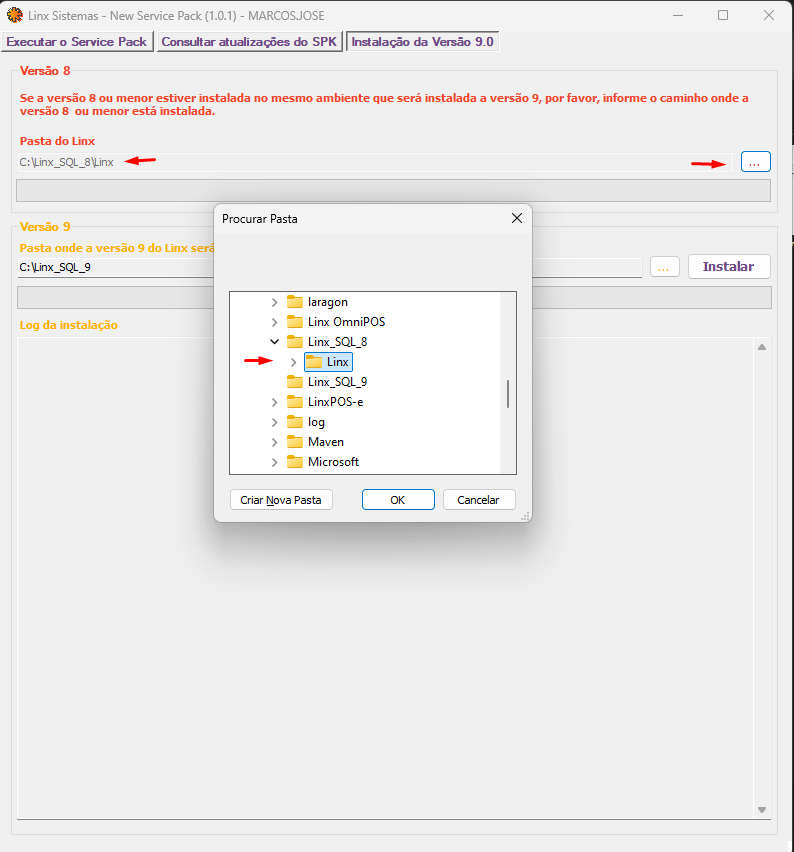This screenshot has height=852, width=794.
Task: Click the Microsoft folder icon
Action: tap(295, 462)
